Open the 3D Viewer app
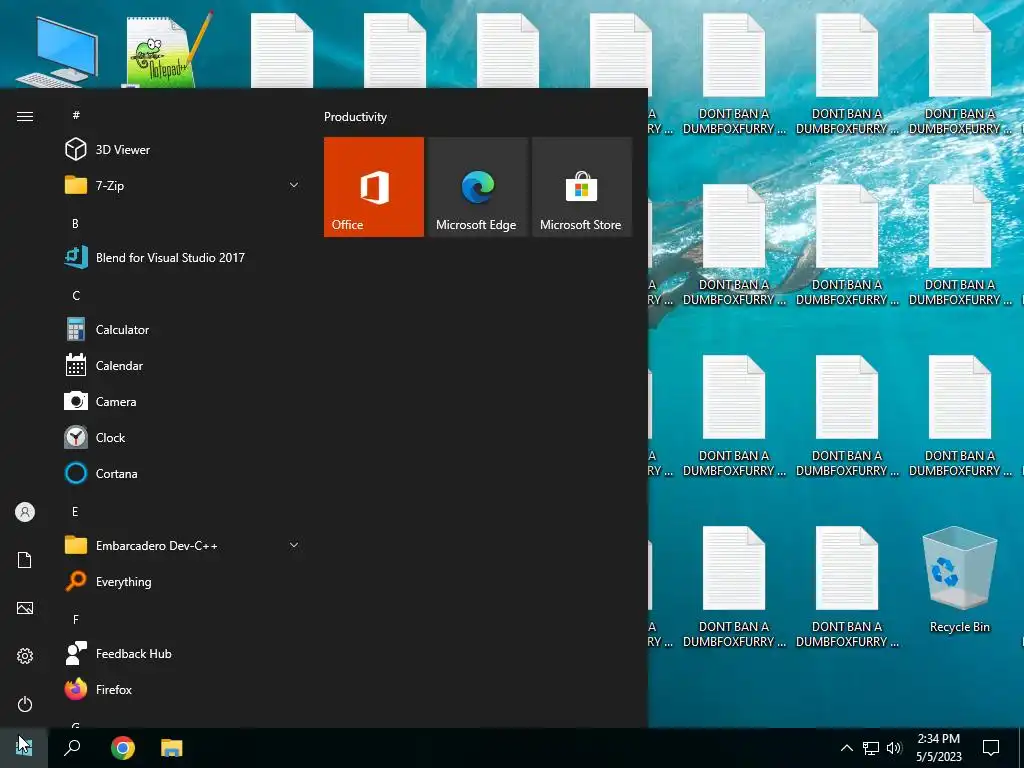 (183, 150)
